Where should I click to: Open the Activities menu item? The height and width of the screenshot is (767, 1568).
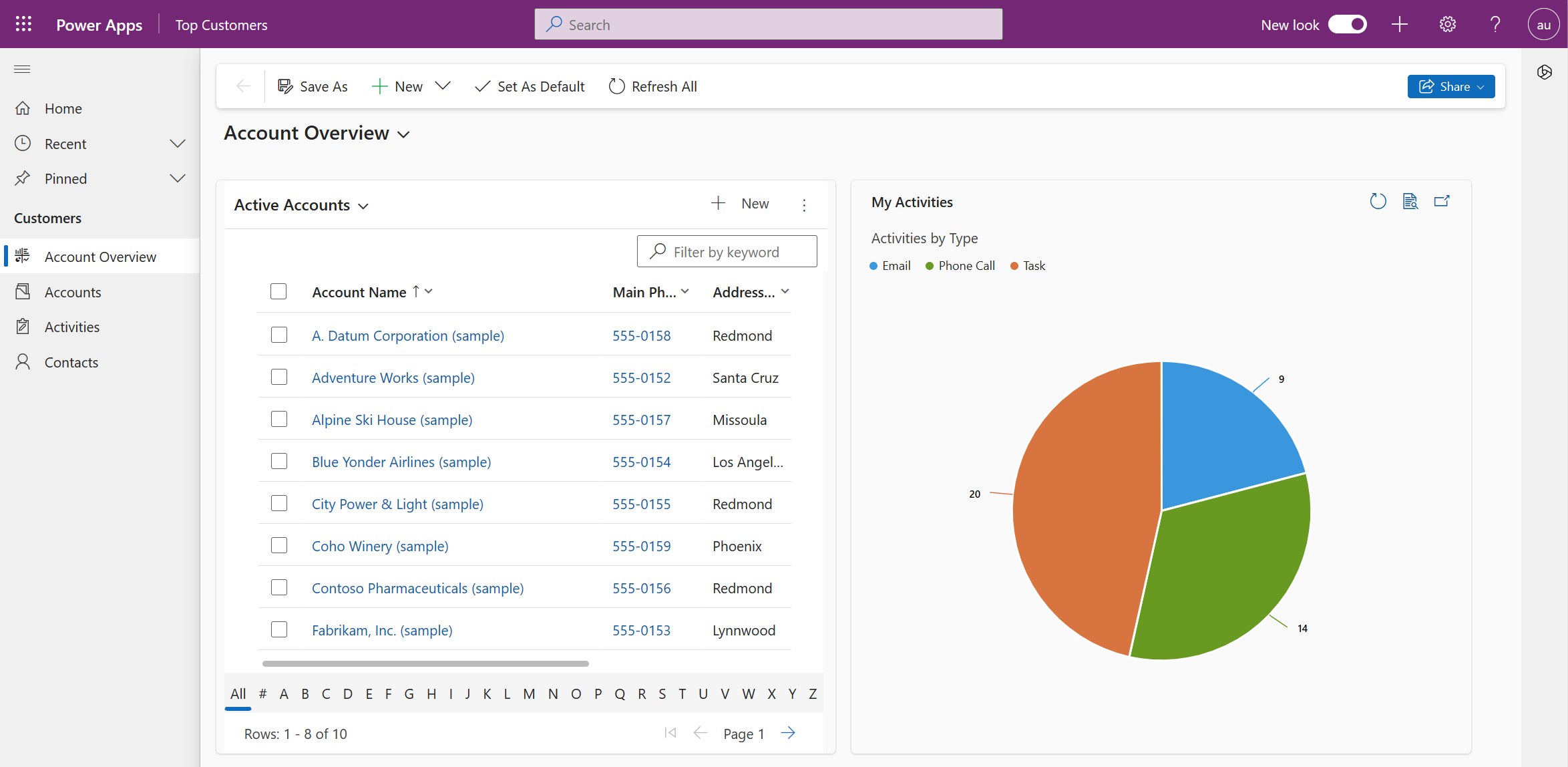pos(71,327)
